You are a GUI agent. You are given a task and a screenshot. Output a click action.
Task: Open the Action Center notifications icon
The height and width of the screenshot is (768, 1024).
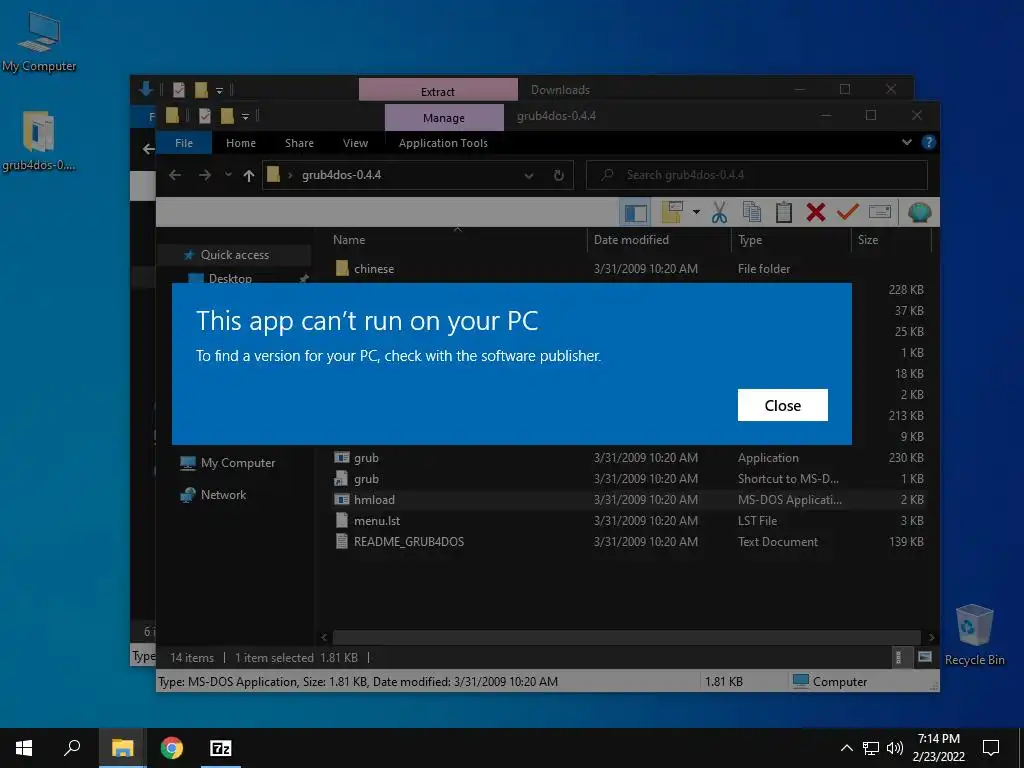click(991, 748)
